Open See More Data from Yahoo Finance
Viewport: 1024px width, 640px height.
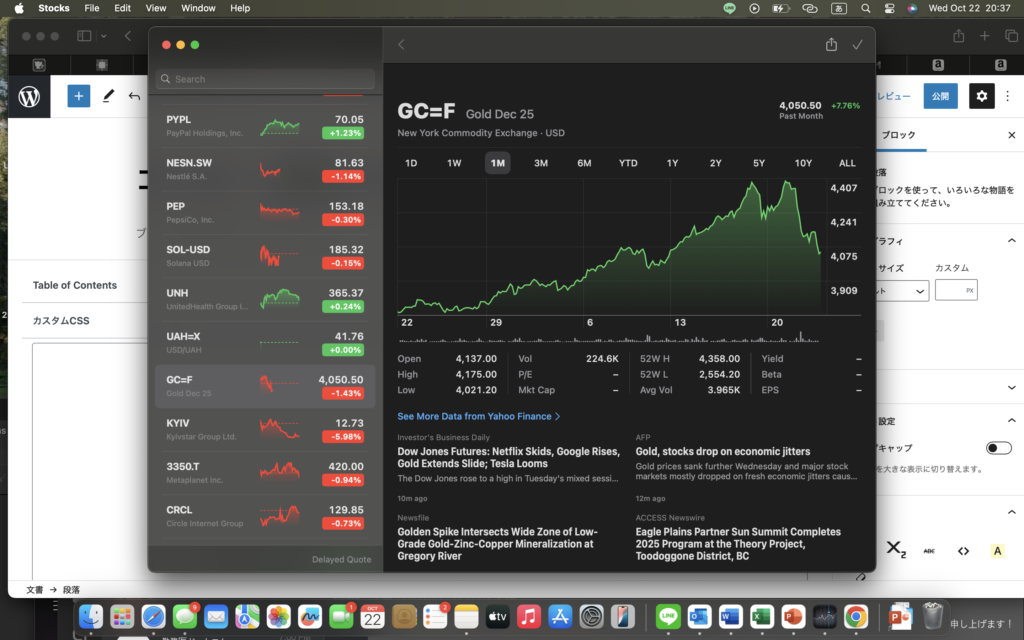pos(478,416)
